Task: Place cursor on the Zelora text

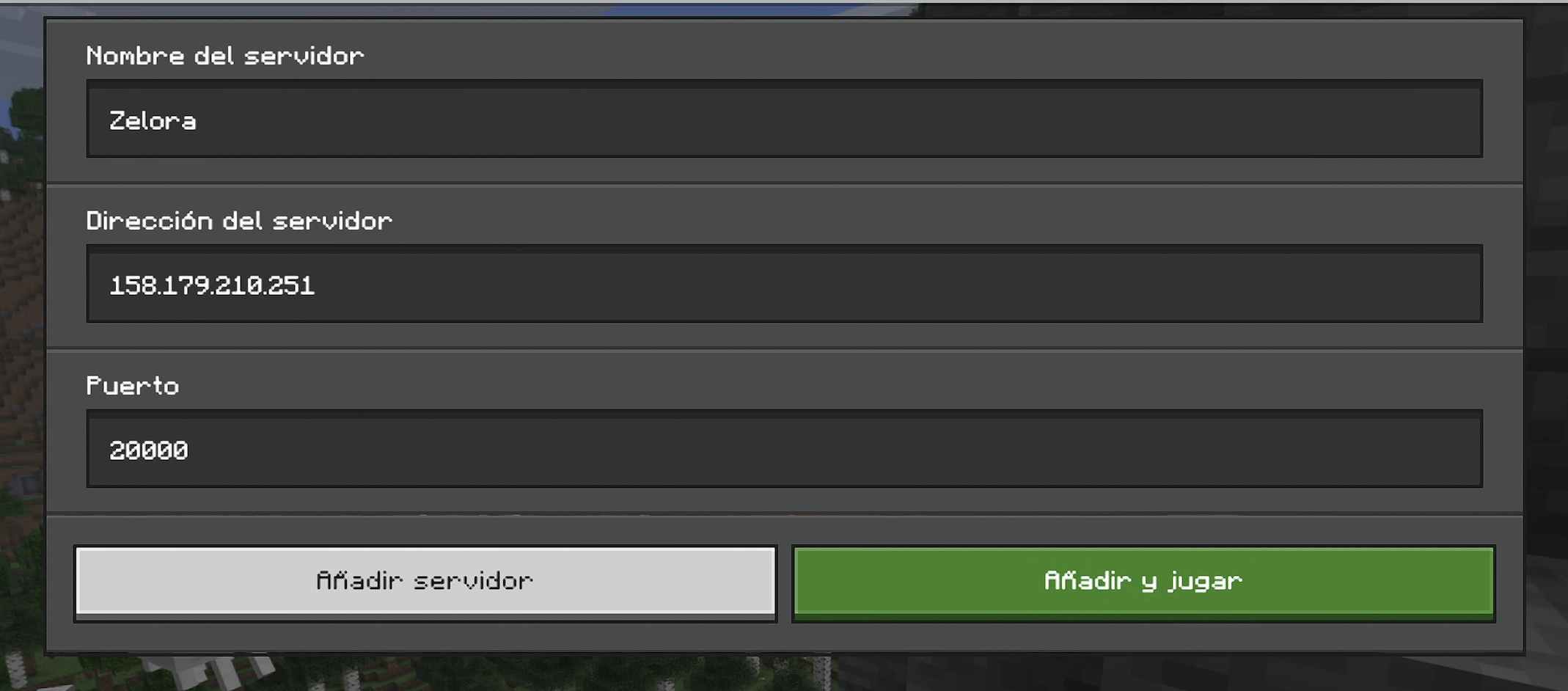Action: [153, 121]
